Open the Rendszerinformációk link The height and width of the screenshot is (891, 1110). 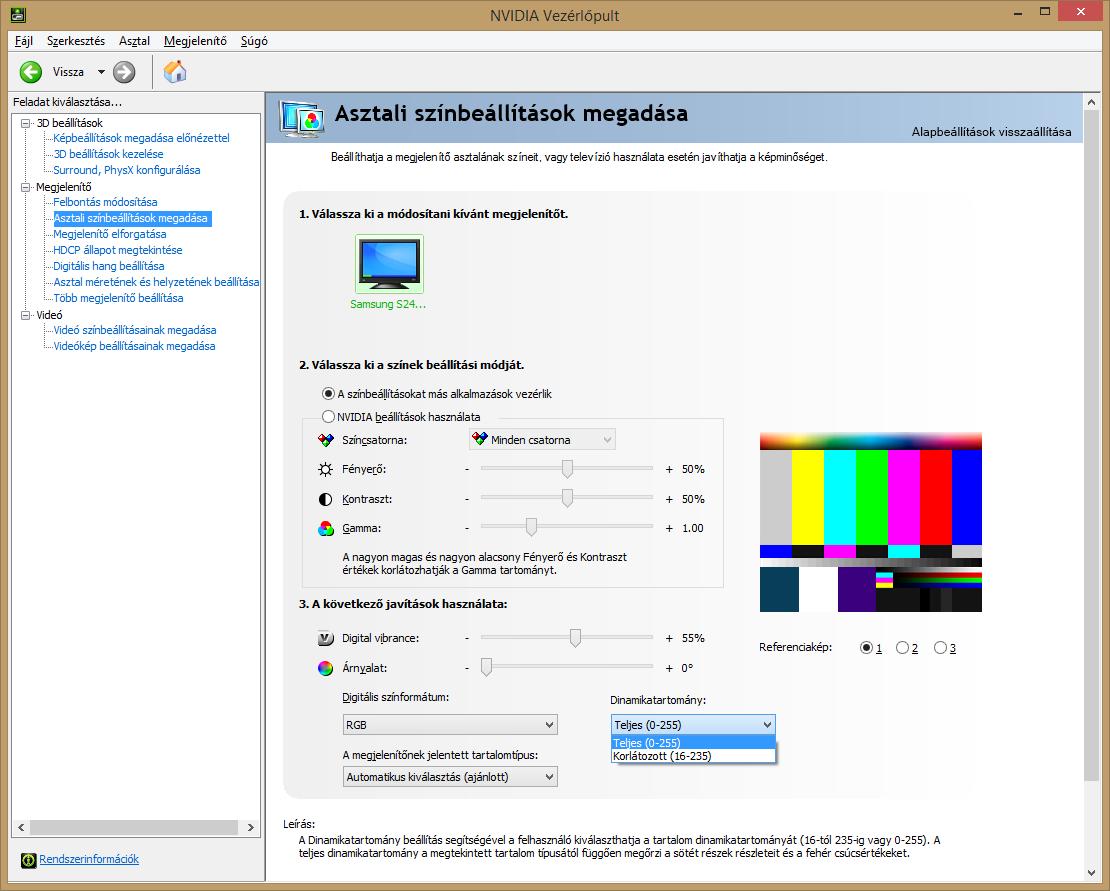pos(89,859)
